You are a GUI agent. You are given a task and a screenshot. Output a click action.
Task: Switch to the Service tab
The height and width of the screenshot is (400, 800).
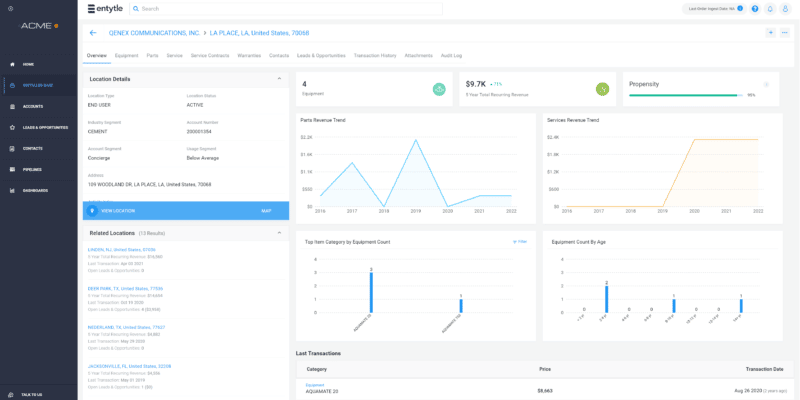tap(174, 56)
